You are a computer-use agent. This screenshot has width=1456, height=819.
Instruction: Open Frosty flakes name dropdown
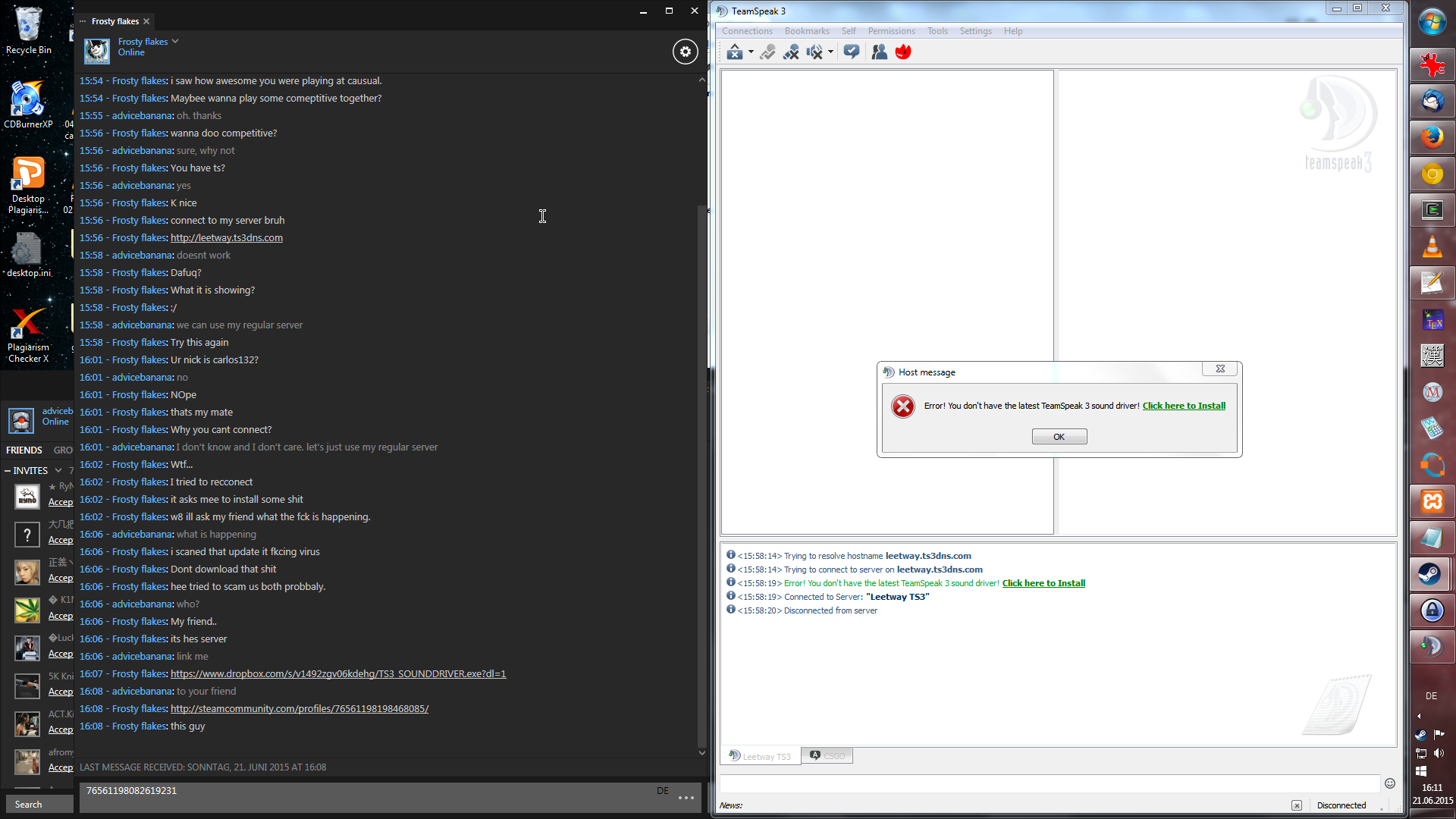click(175, 41)
